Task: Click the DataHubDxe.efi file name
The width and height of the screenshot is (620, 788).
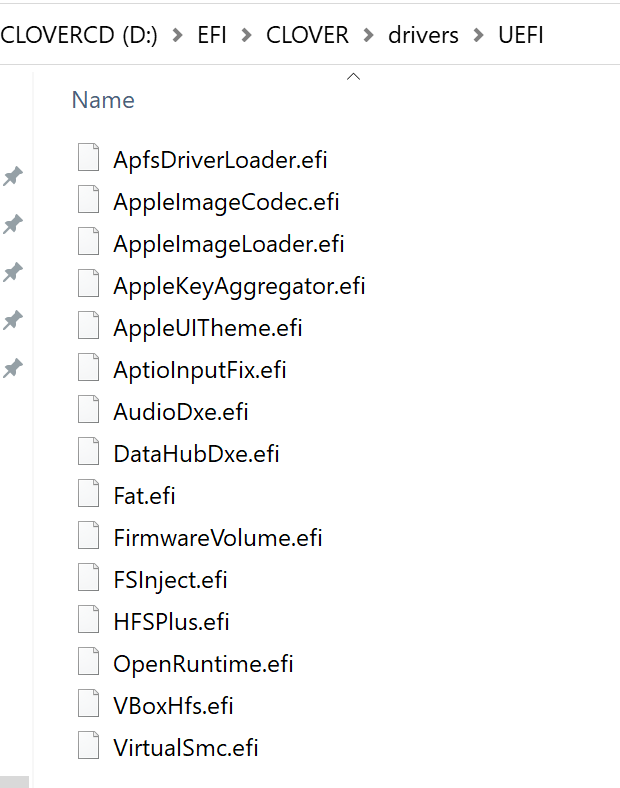Action: click(x=196, y=454)
